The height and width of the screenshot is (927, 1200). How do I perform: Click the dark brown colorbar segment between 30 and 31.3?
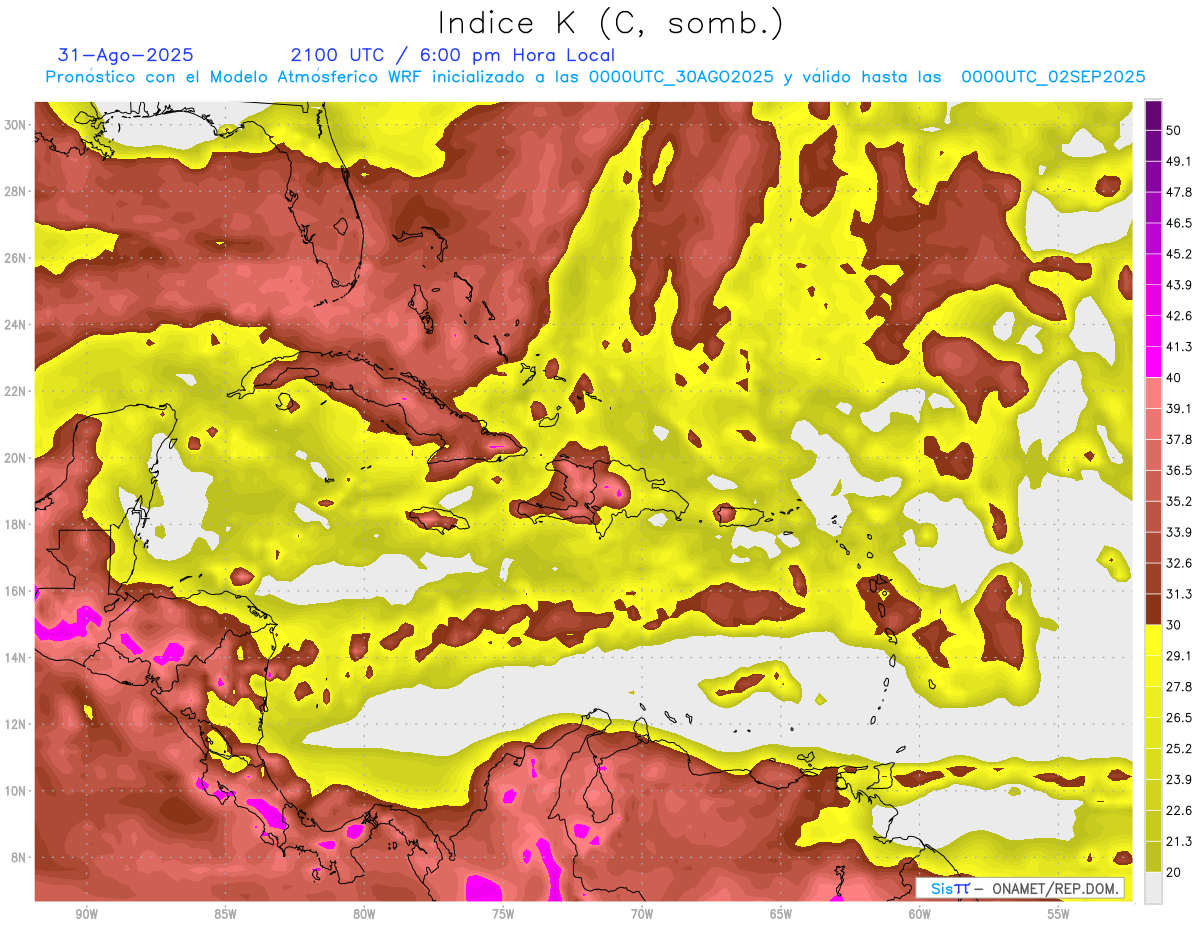click(x=1153, y=610)
